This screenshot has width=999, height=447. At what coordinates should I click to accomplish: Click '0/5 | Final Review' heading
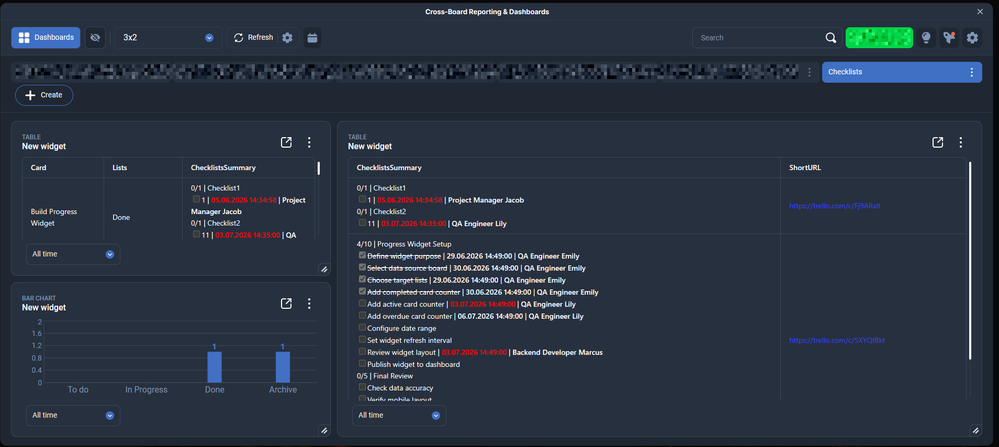386,376
